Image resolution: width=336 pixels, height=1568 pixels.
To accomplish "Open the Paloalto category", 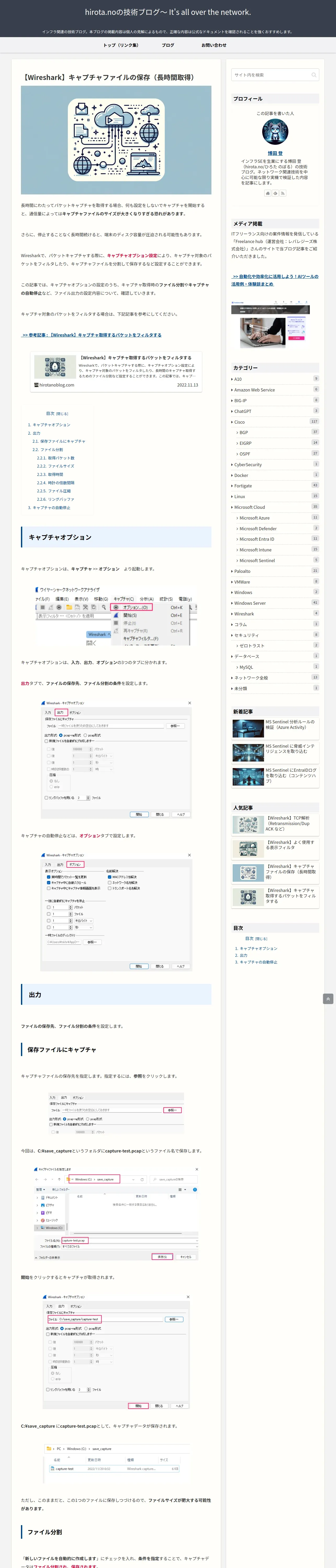I will (x=275, y=571).
